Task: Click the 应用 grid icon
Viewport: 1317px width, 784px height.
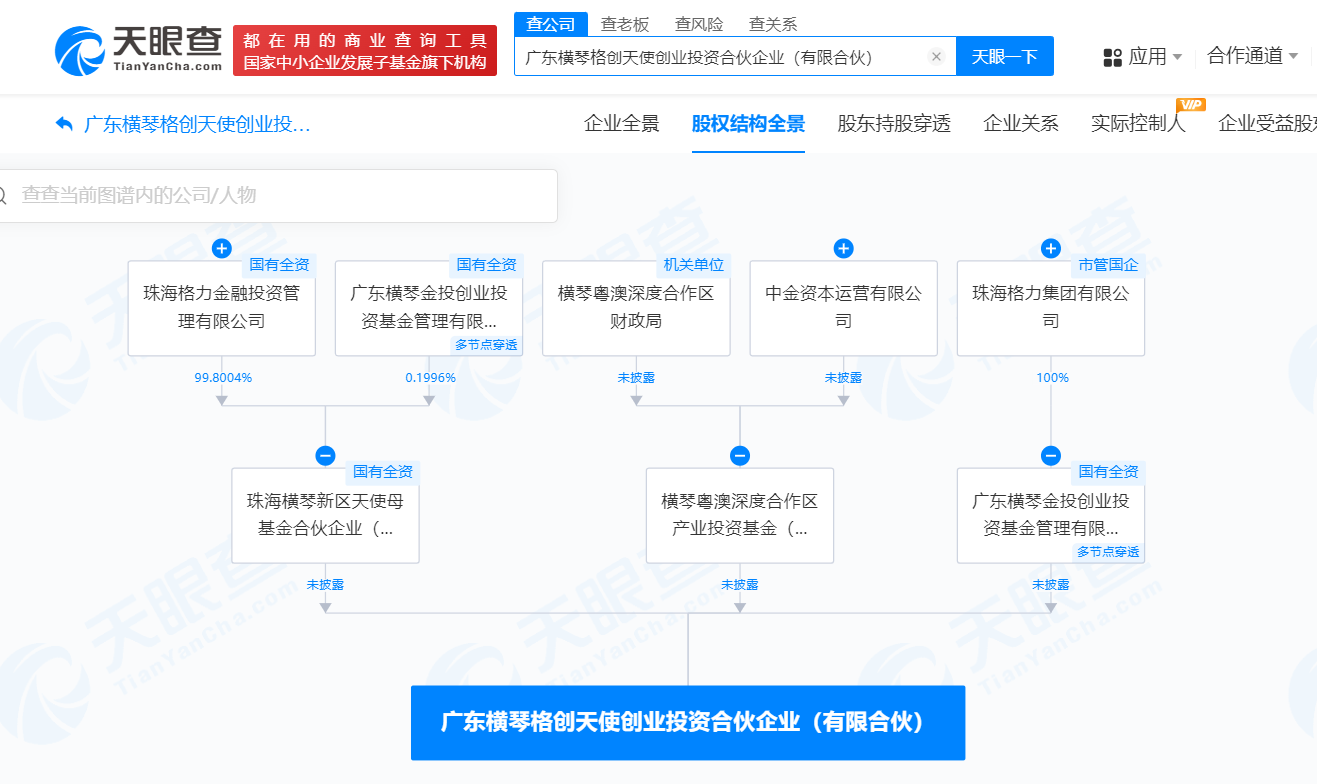Action: 1112,57
